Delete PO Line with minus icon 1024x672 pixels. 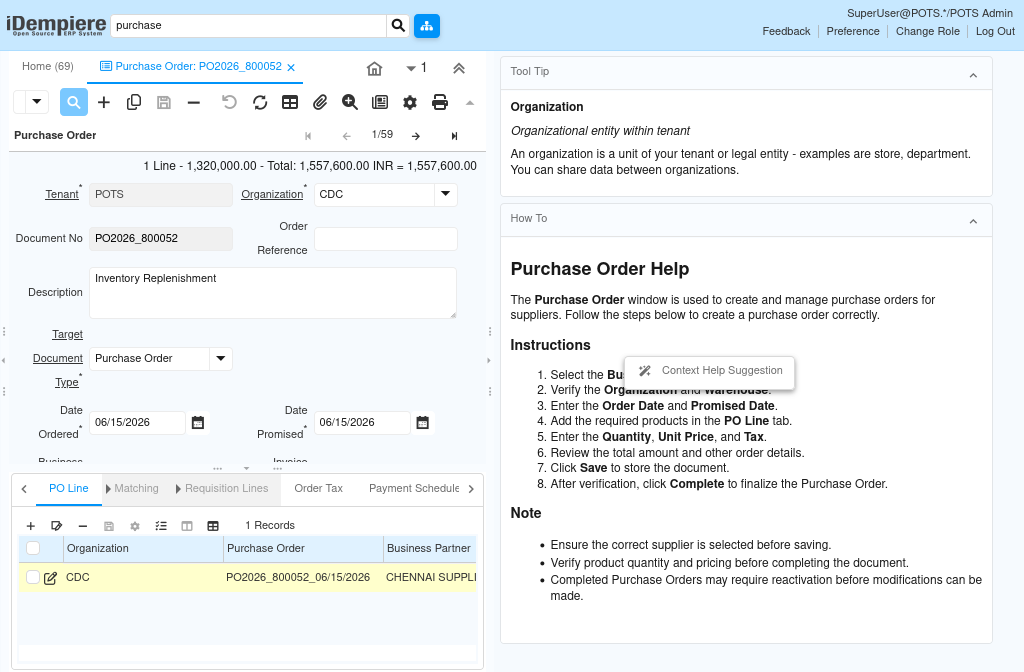83,526
